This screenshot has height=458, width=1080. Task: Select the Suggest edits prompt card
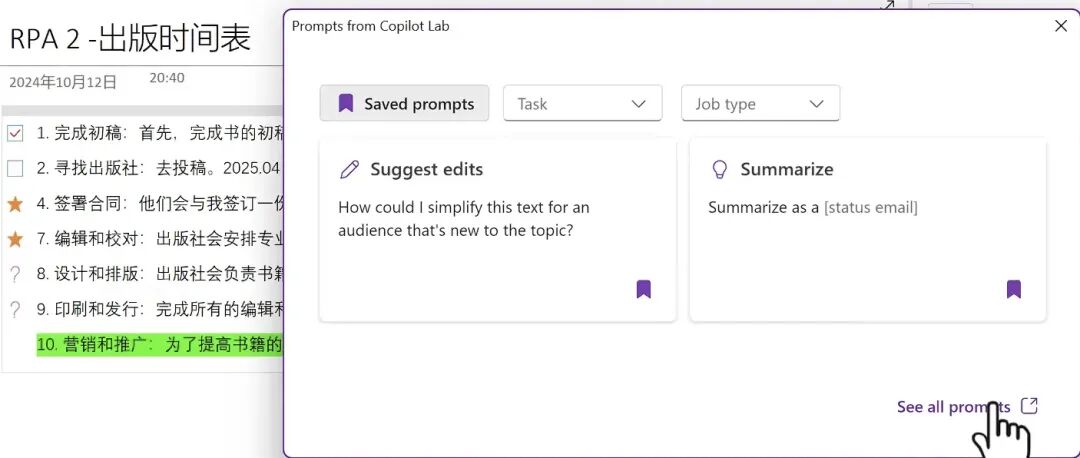497,230
